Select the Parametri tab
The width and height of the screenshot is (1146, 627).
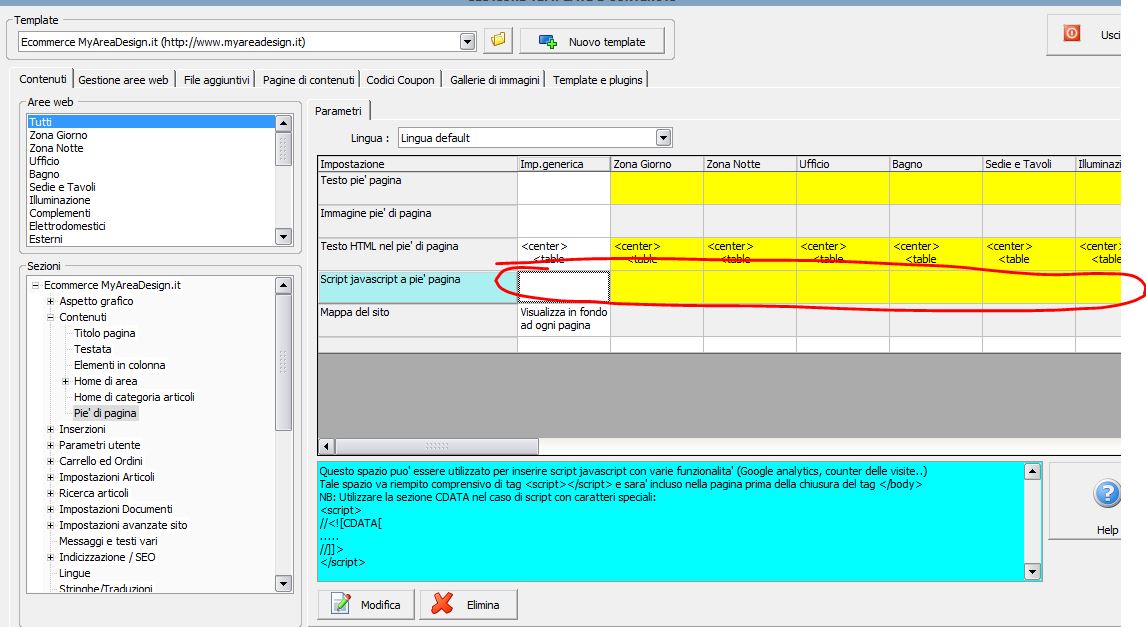tap(338, 111)
